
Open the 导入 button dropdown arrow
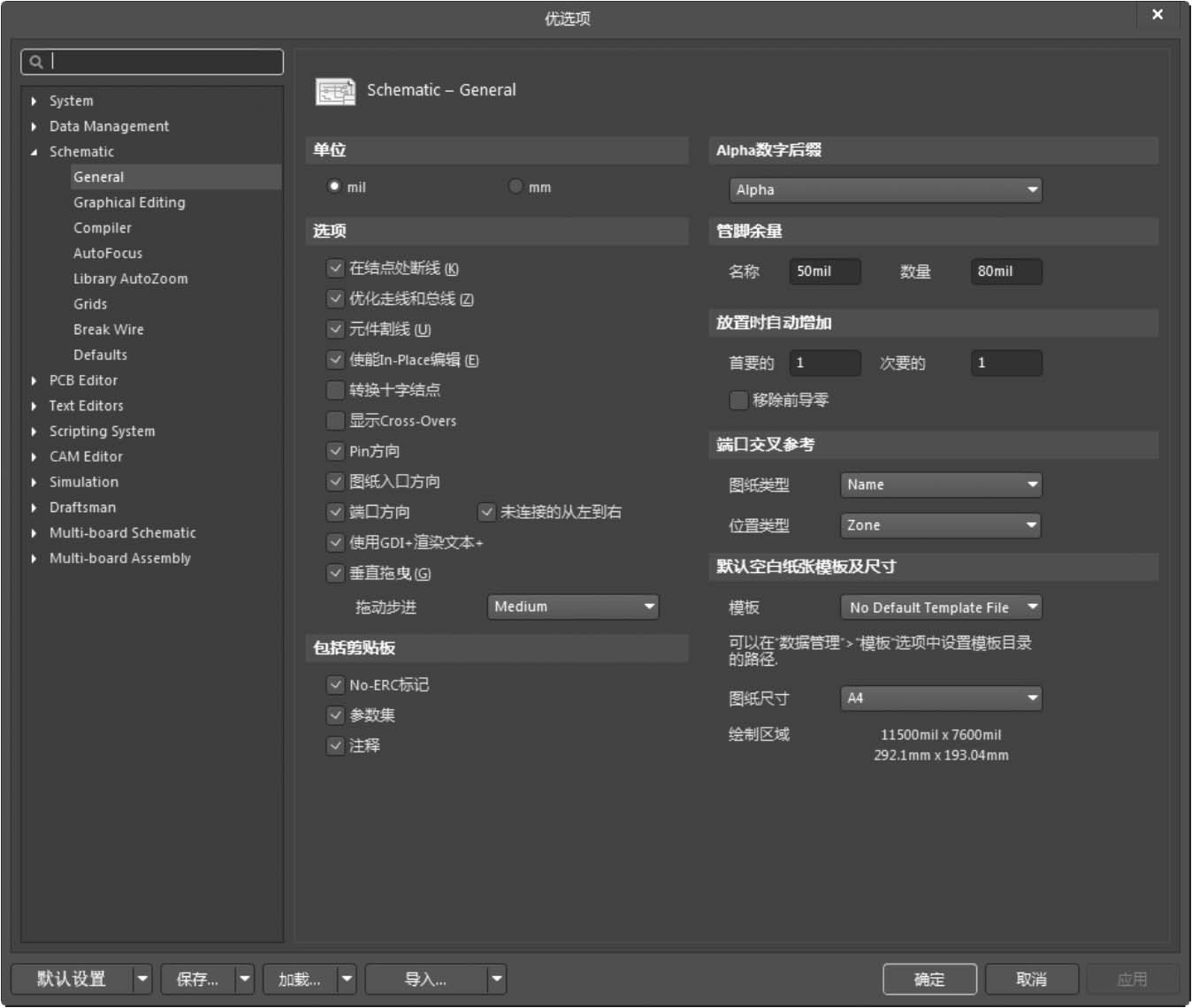coord(497,980)
